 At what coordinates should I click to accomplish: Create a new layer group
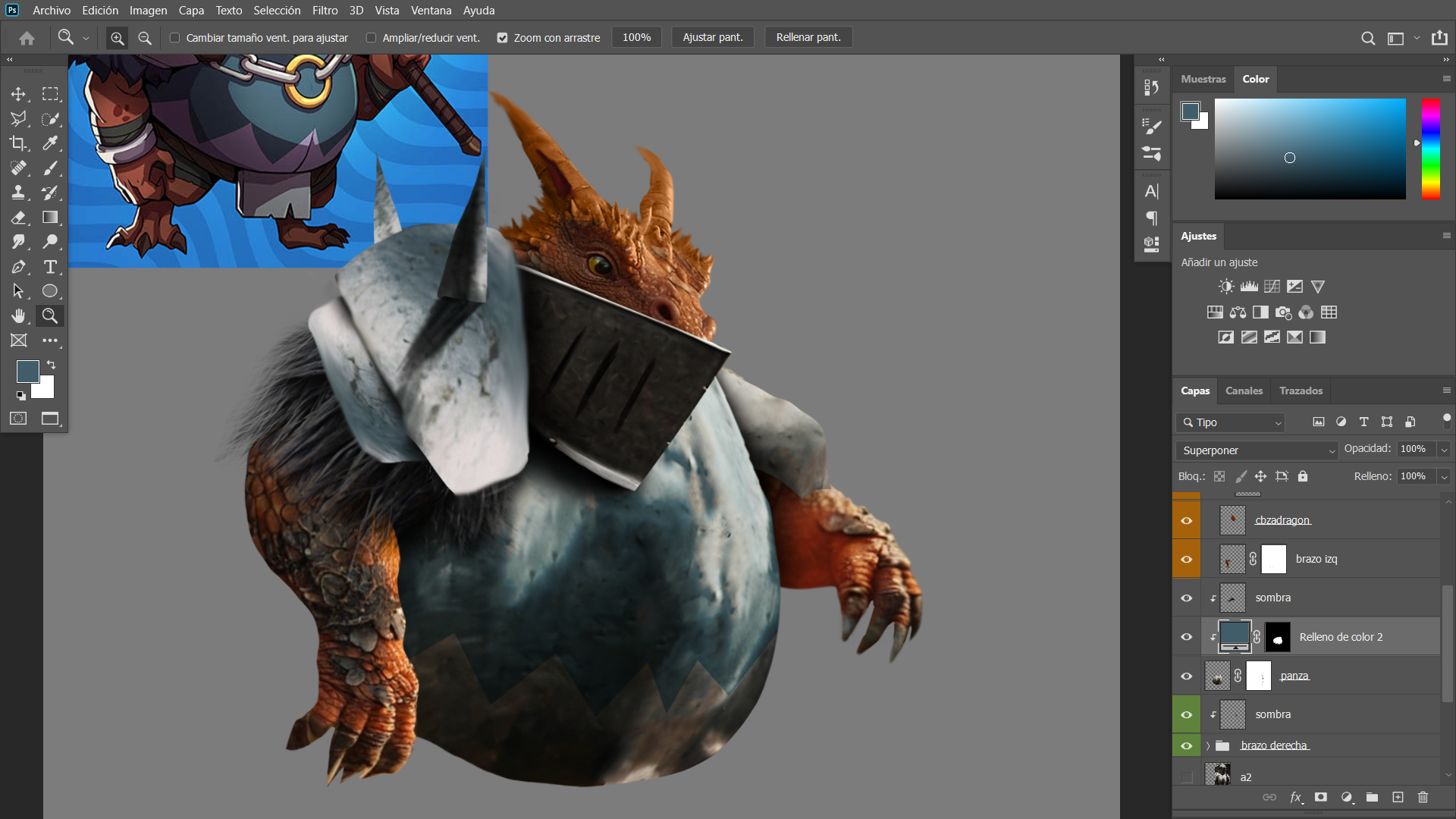pyautogui.click(x=1372, y=797)
